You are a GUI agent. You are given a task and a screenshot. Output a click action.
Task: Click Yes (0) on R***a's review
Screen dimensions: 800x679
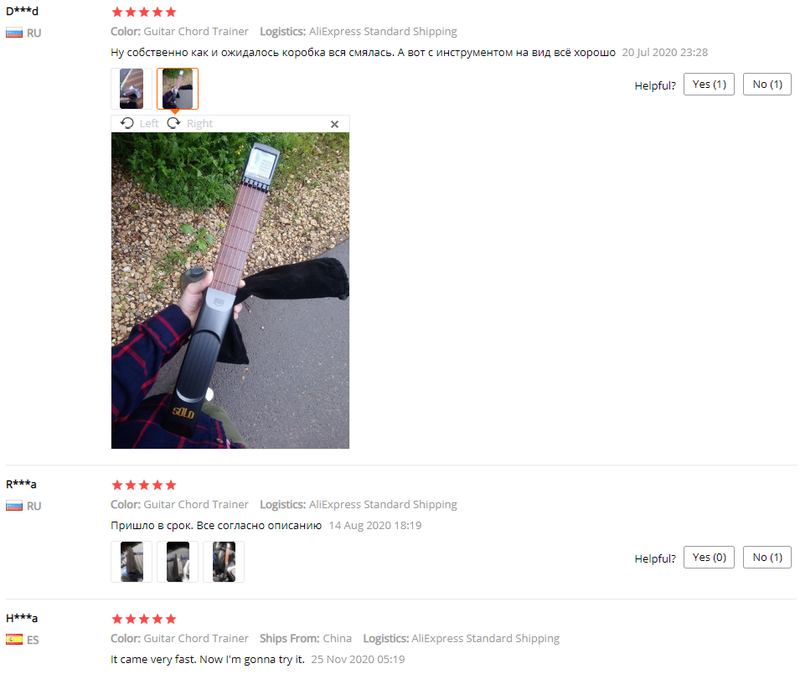click(709, 557)
